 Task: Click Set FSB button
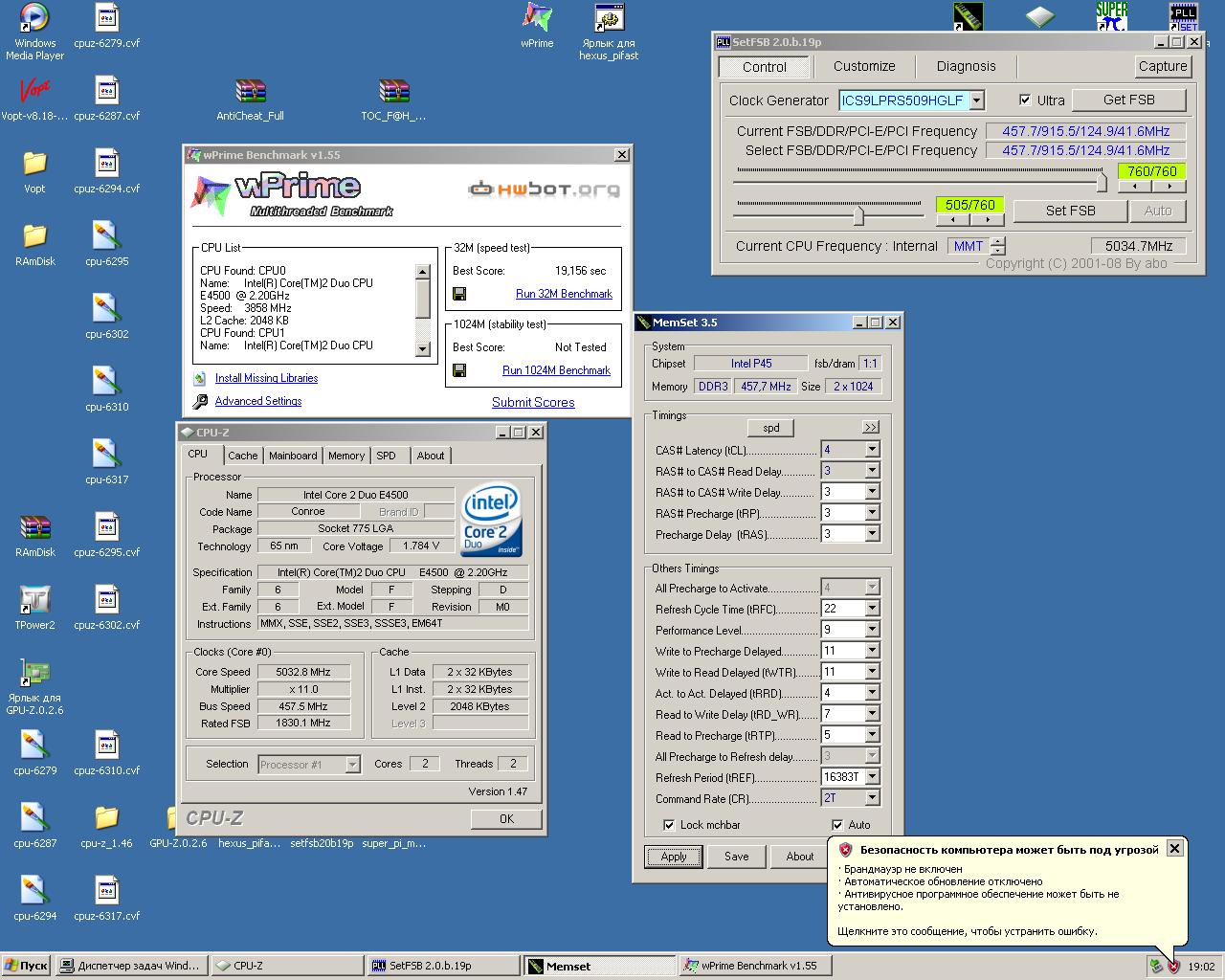coord(1070,211)
